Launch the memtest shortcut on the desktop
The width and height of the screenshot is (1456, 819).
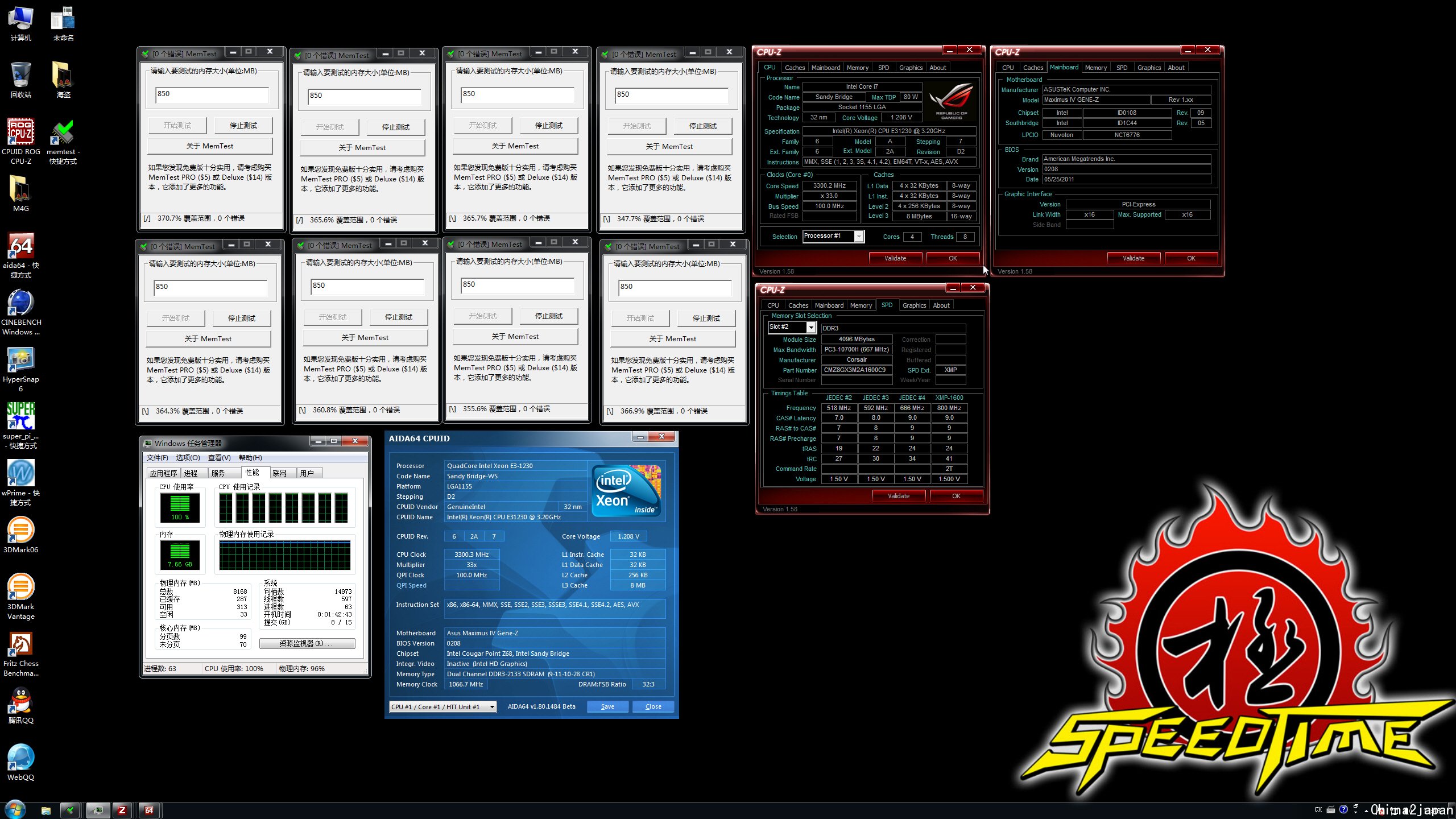pos(63,142)
